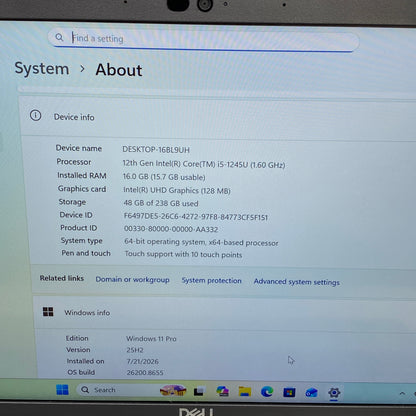This screenshot has height=416, width=416.
Task: Open the Windows Start menu
Action: click(62, 389)
